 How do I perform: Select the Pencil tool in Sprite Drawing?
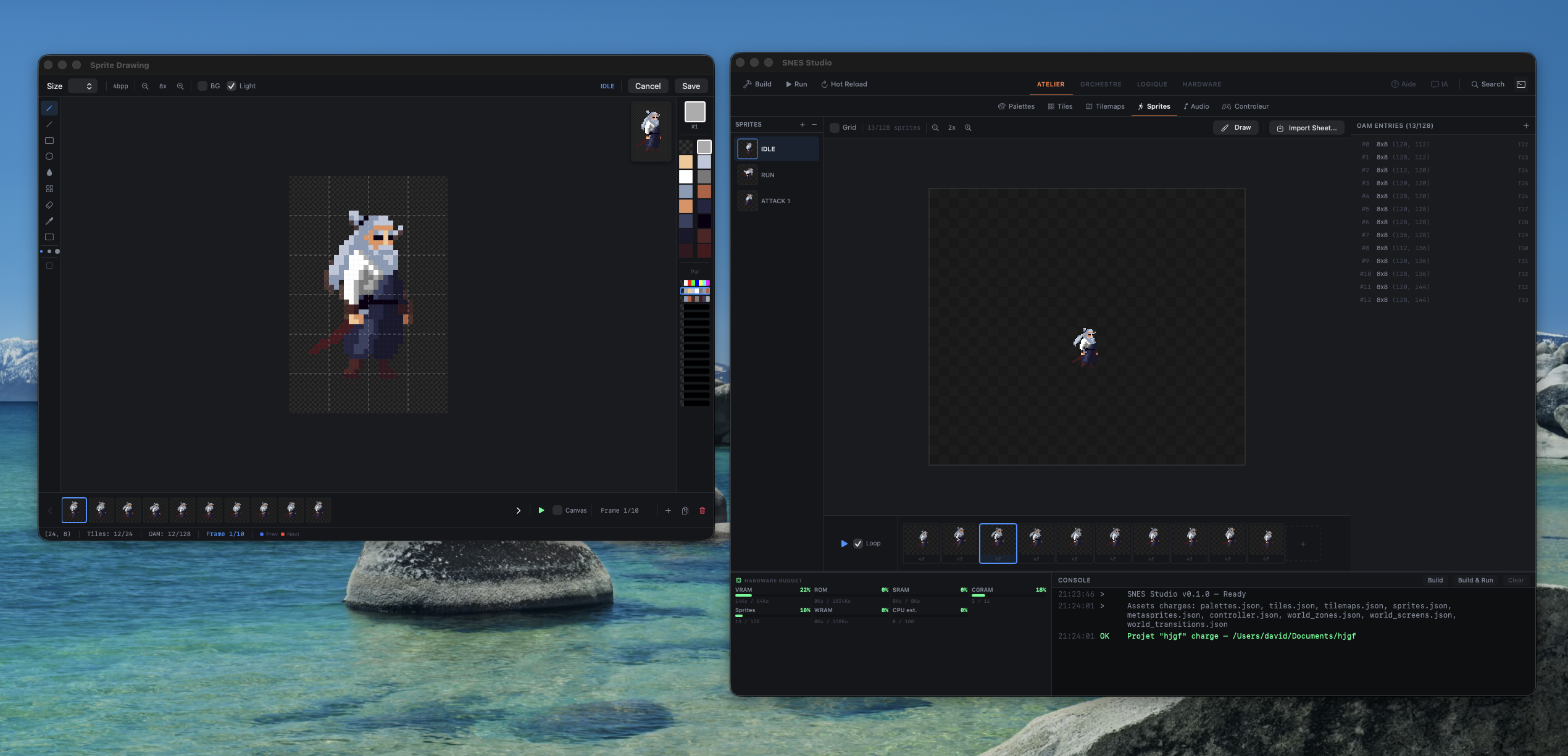[49, 108]
